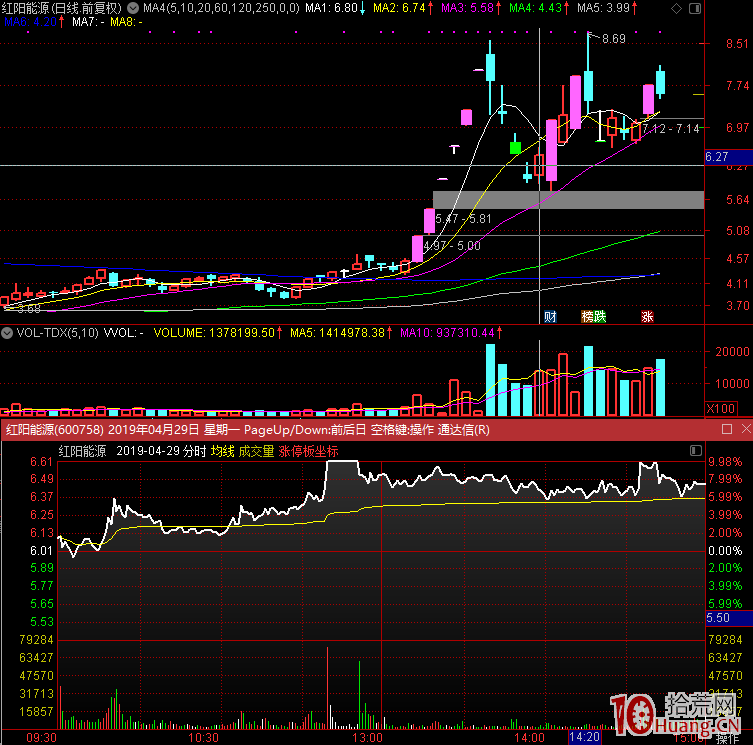This screenshot has height=745, width=753.
Task: Click the 7.12 - 7.14 gap annotation
Action: (671, 129)
